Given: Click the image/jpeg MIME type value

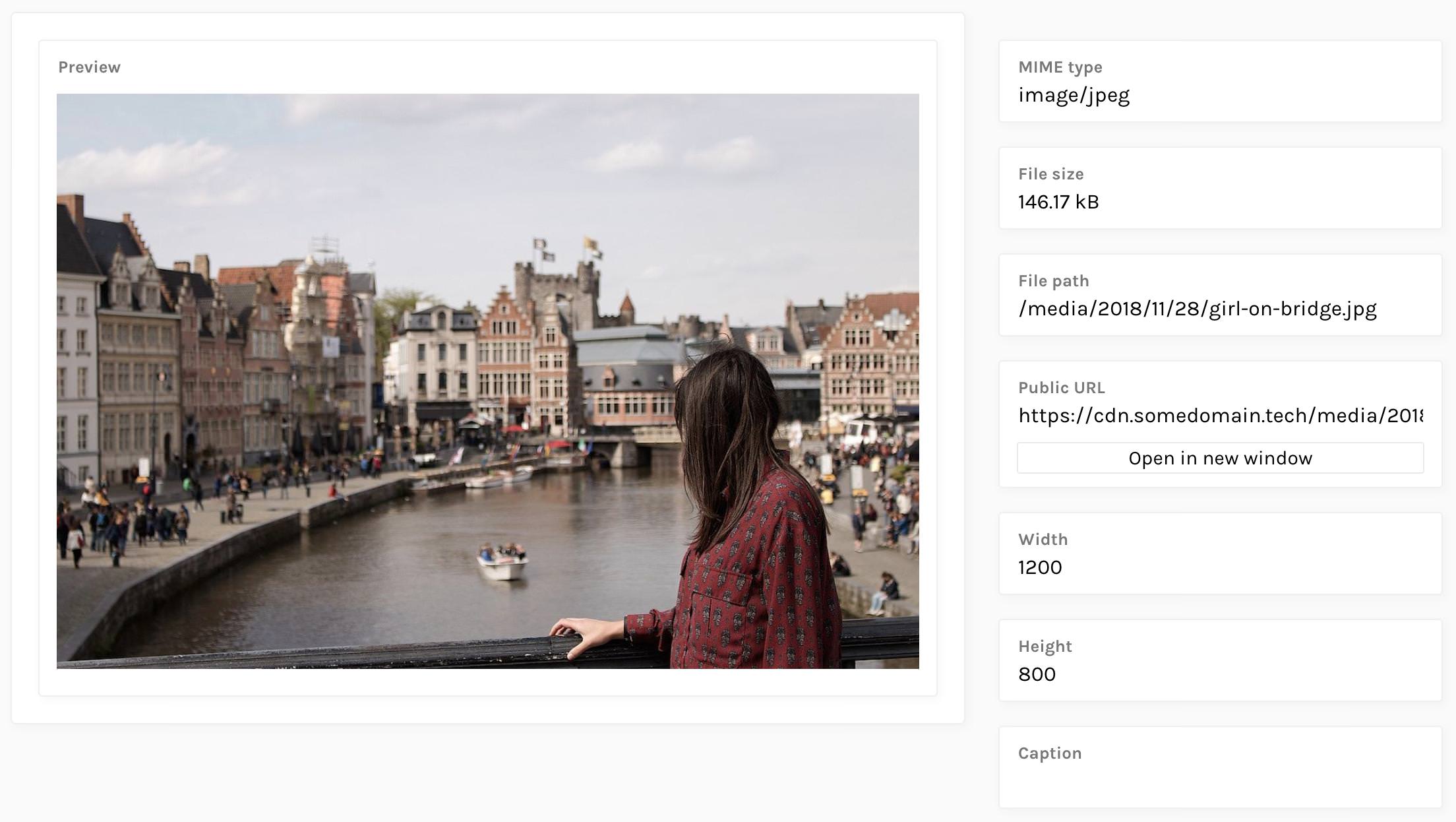Looking at the screenshot, I should pos(1074,95).
